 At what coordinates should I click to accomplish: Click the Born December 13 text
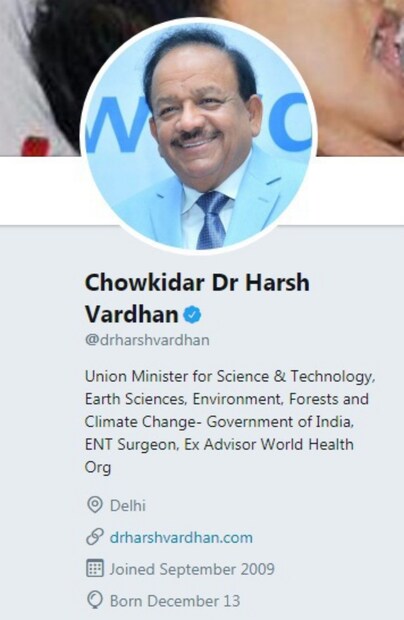(x=175, y=601)
